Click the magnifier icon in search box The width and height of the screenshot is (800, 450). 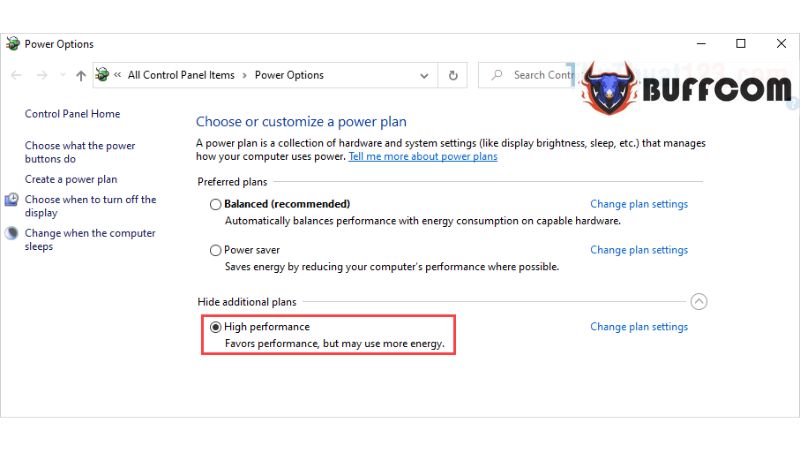point(496,75)
